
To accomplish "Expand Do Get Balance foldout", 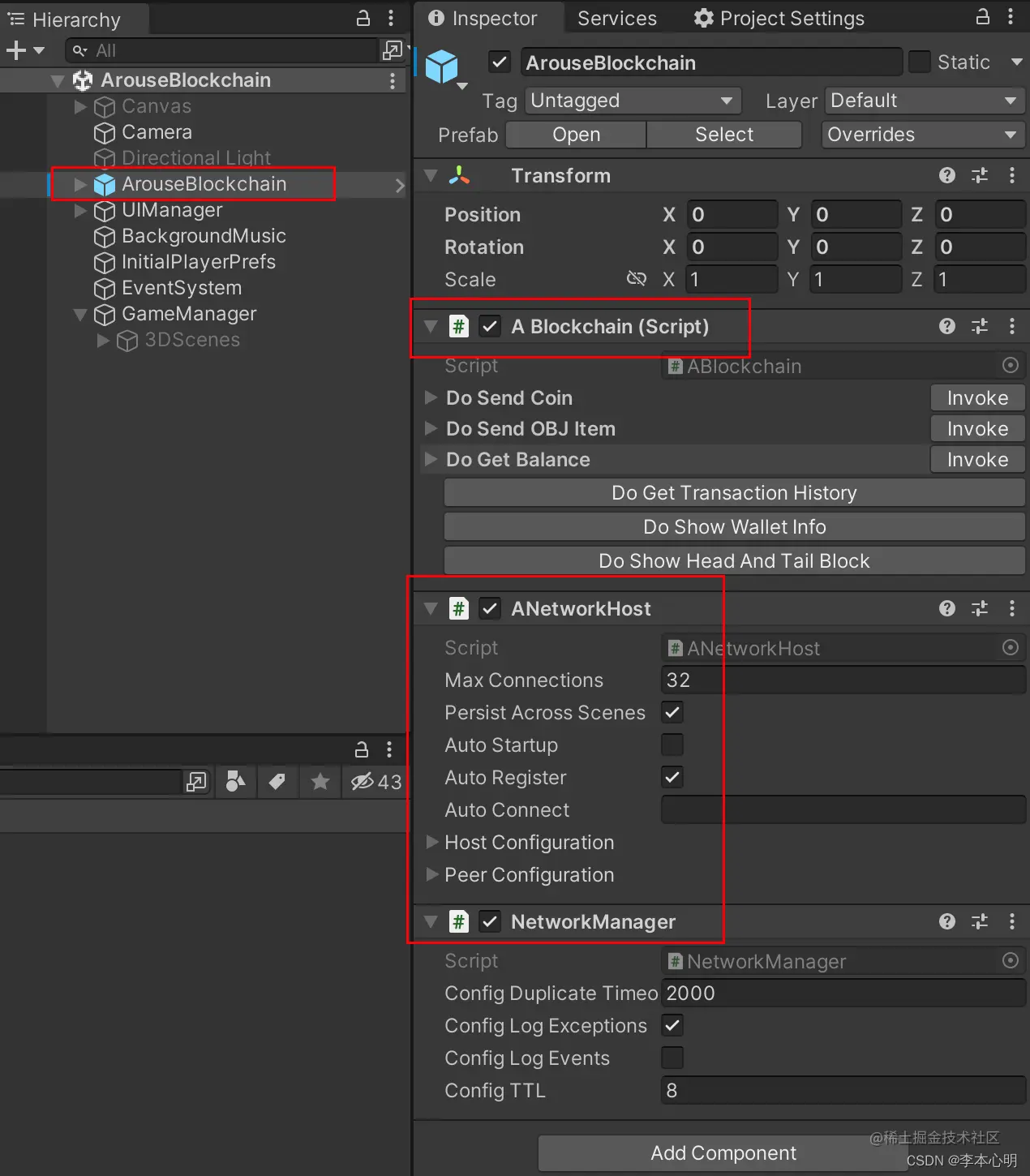I will [431, 459].
